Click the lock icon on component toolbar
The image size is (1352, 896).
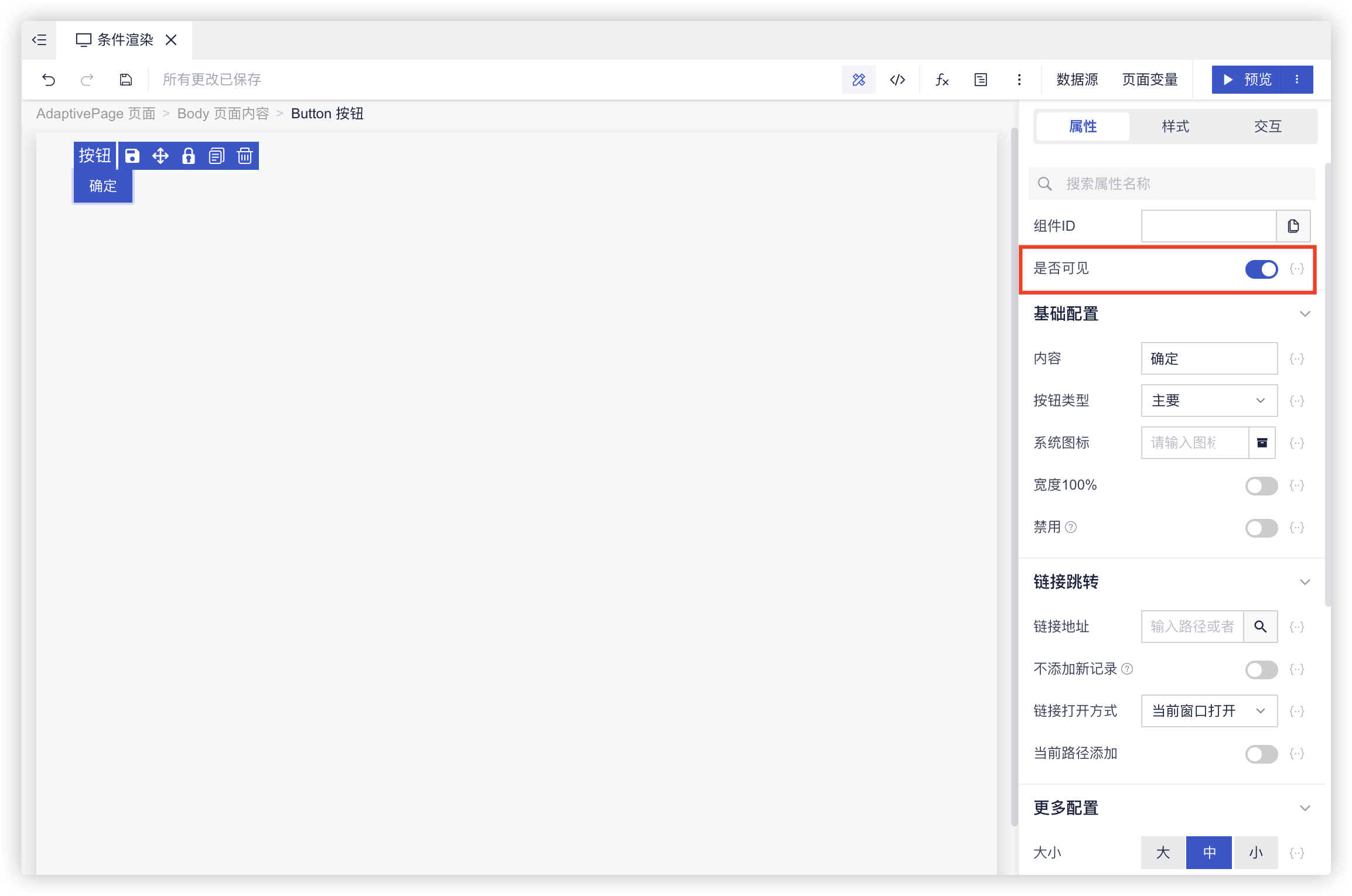(x=189, y=156)
